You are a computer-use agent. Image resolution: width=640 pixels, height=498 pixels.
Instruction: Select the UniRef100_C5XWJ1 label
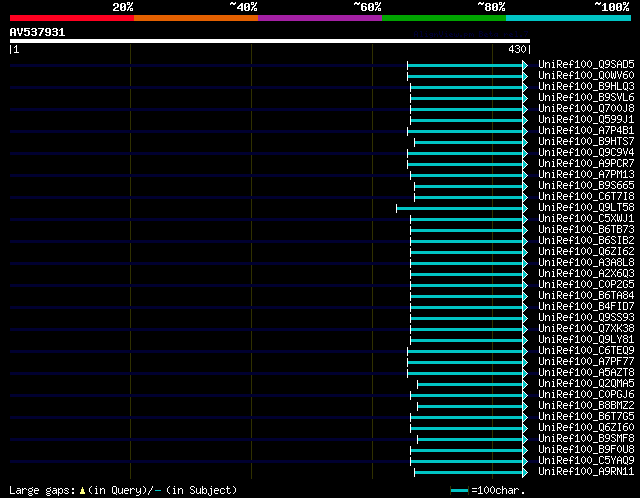pos(586,219)
